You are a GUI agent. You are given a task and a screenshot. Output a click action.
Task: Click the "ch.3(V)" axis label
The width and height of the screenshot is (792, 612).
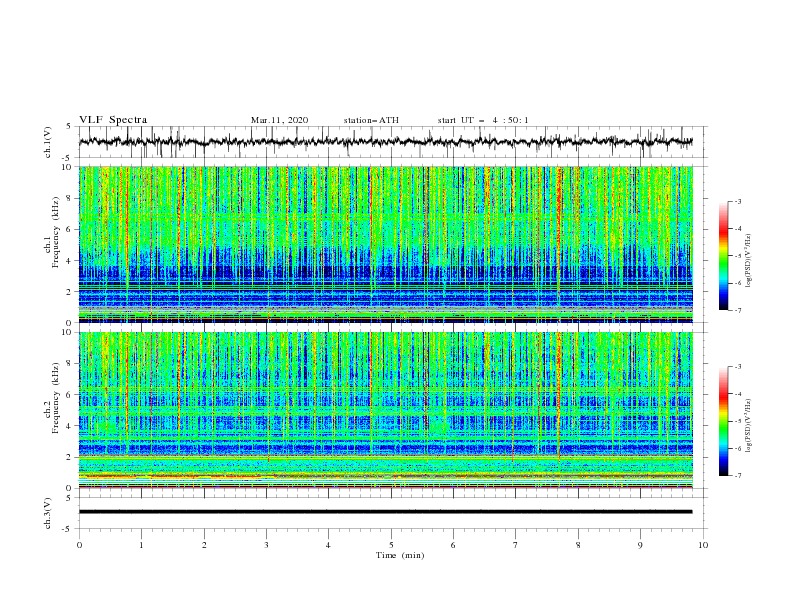48,513
